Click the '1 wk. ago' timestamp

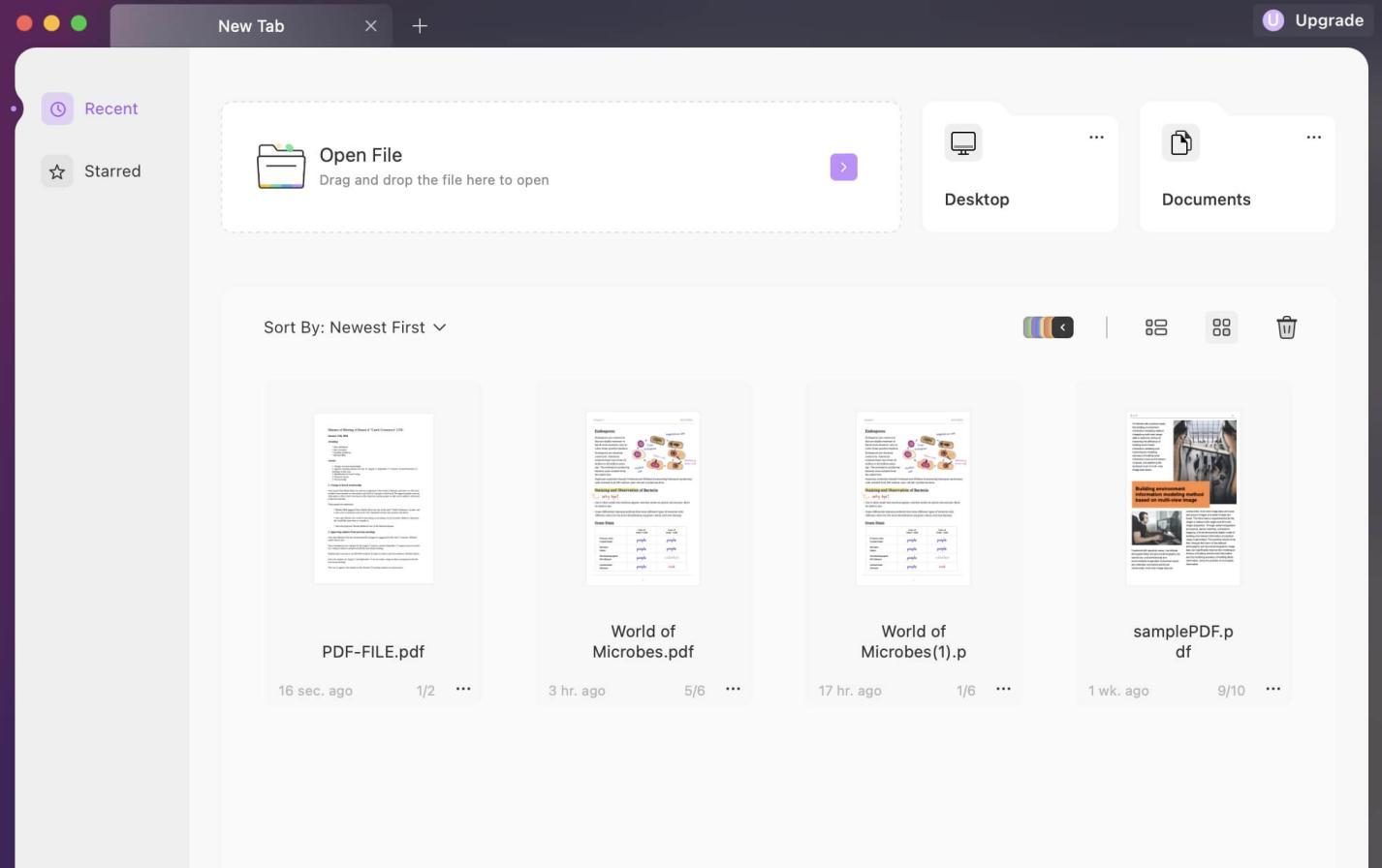1118,691
